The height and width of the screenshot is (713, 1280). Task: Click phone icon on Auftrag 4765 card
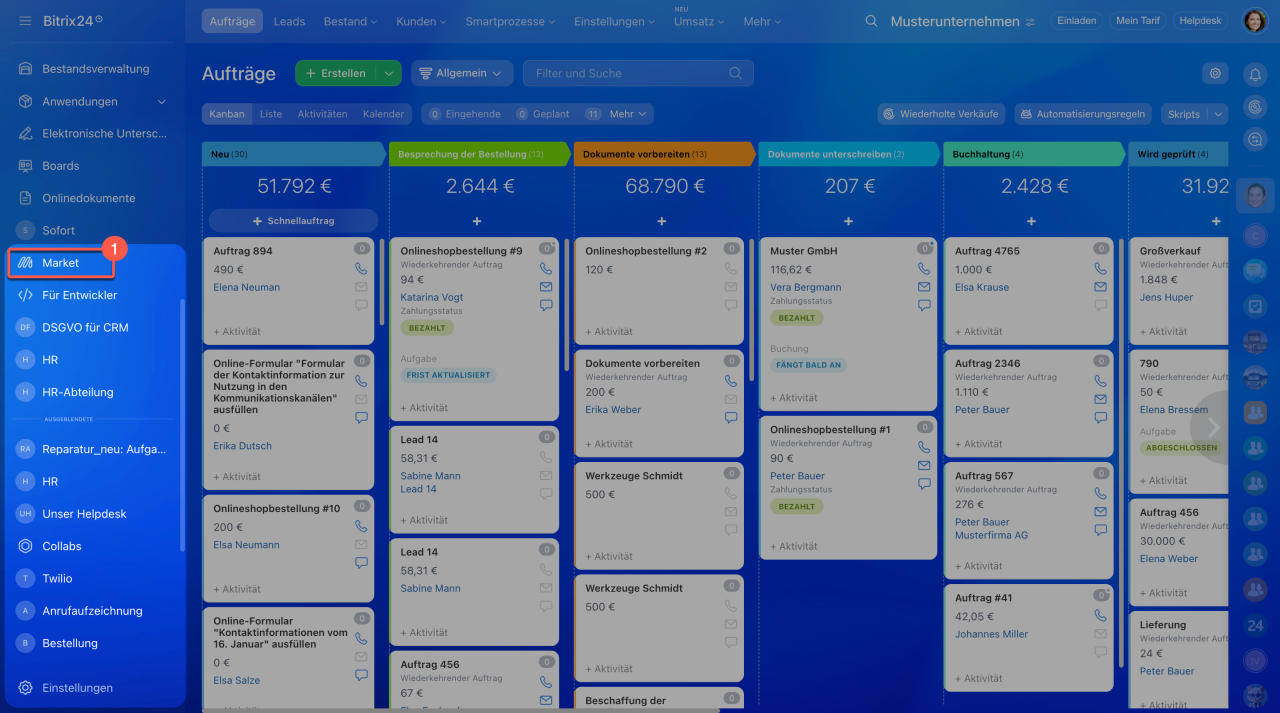[1101, 269]
